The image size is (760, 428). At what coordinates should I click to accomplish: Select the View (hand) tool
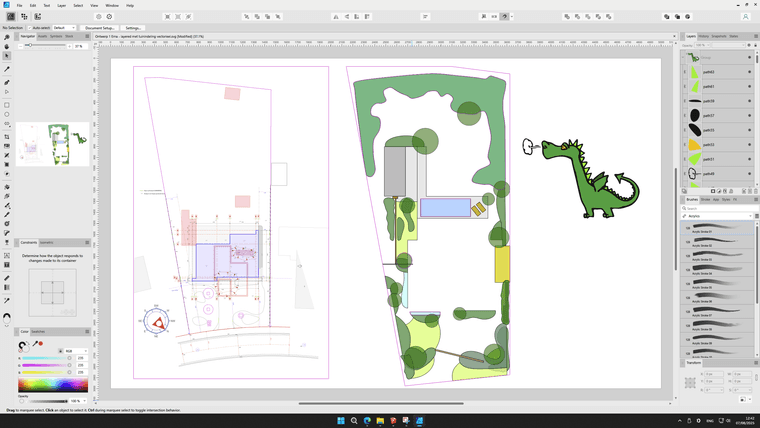click(7, 47)
